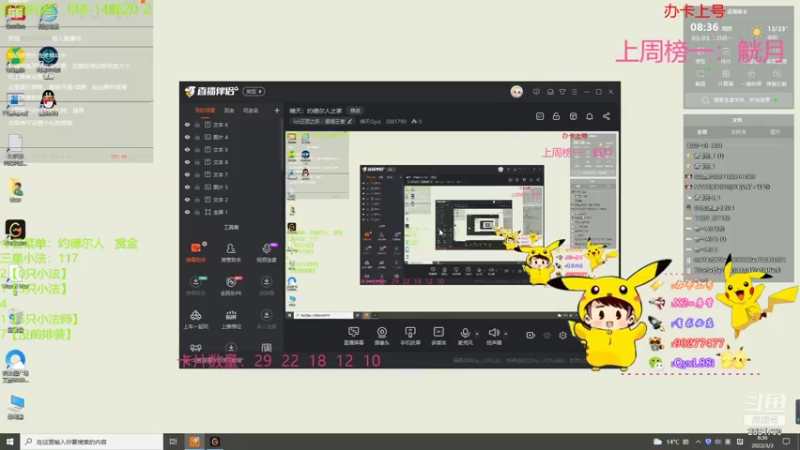800x450 pixels.
Task: Click the share icon at top right of preview
Action: coord(606,116)
